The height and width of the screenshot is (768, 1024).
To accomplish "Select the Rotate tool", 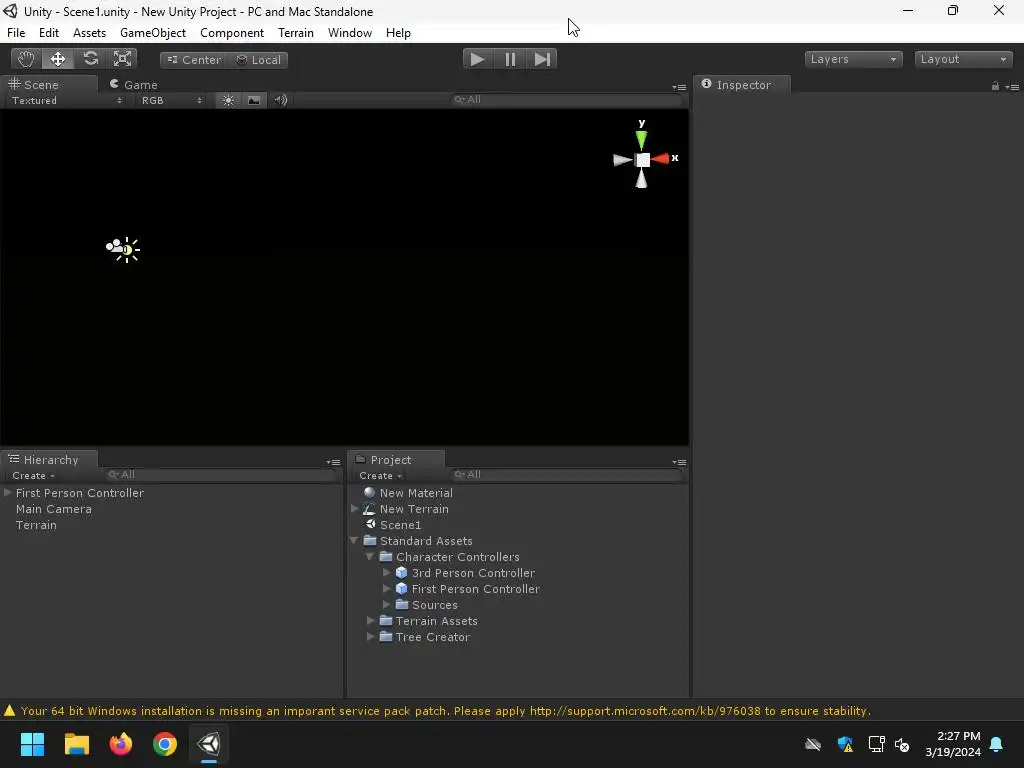I will (x=90, y=59).
